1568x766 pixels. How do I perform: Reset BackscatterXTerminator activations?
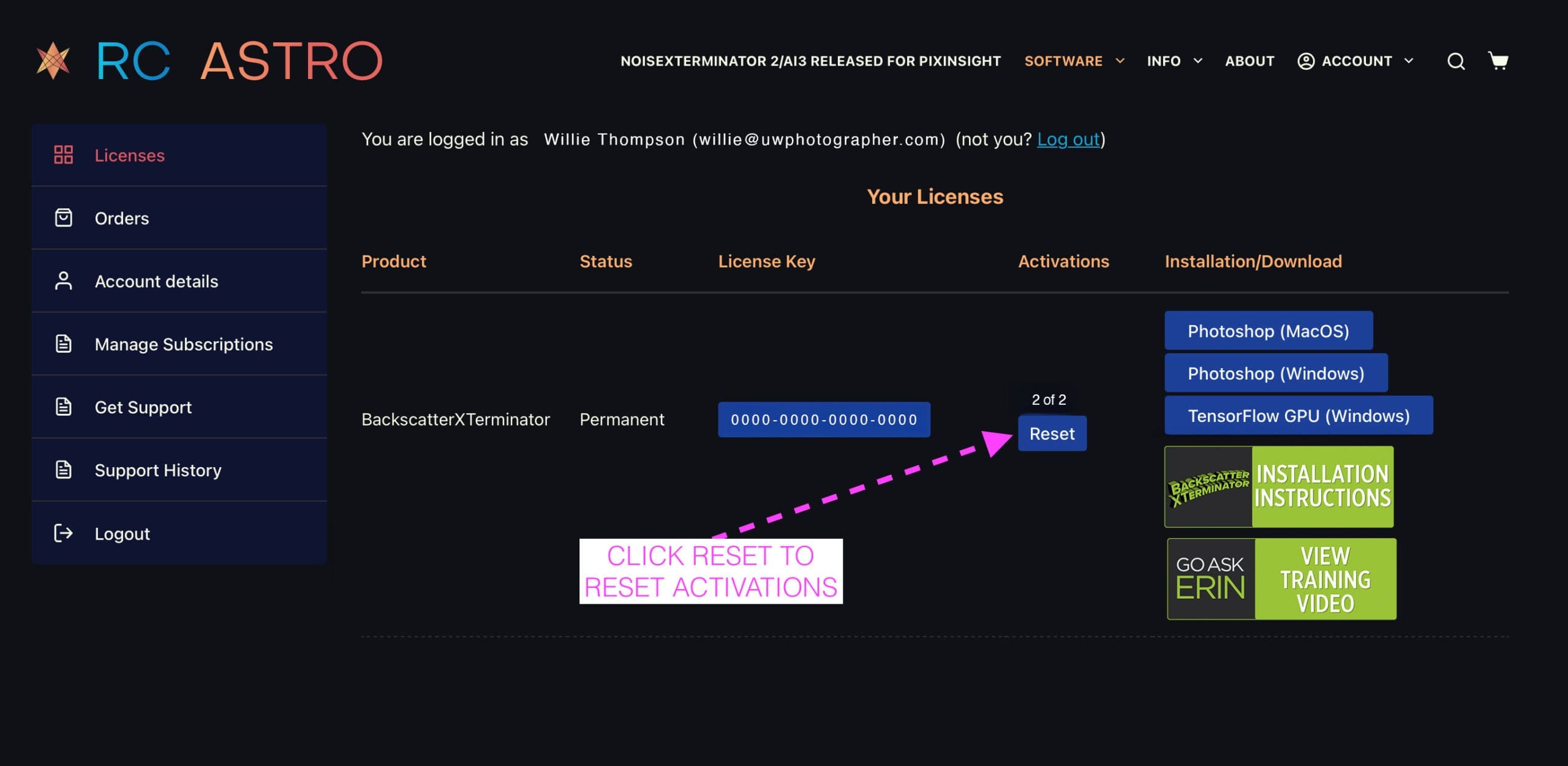1052,434
